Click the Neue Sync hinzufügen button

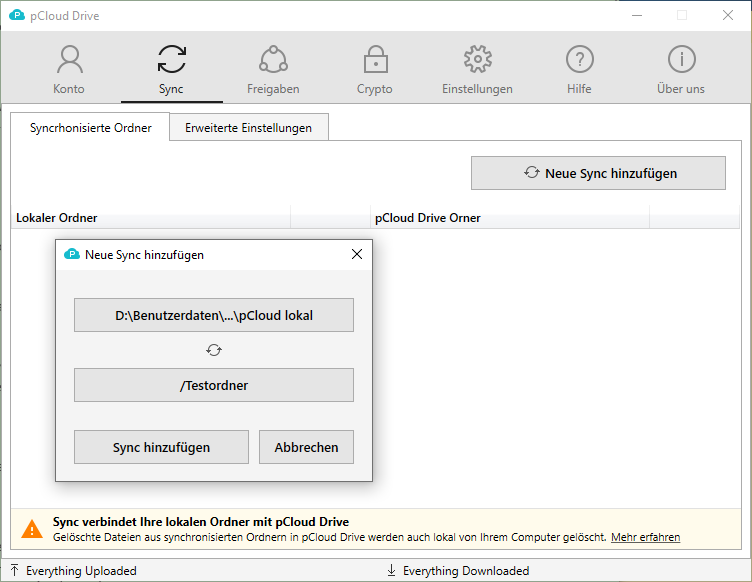[x=598, y=173]
